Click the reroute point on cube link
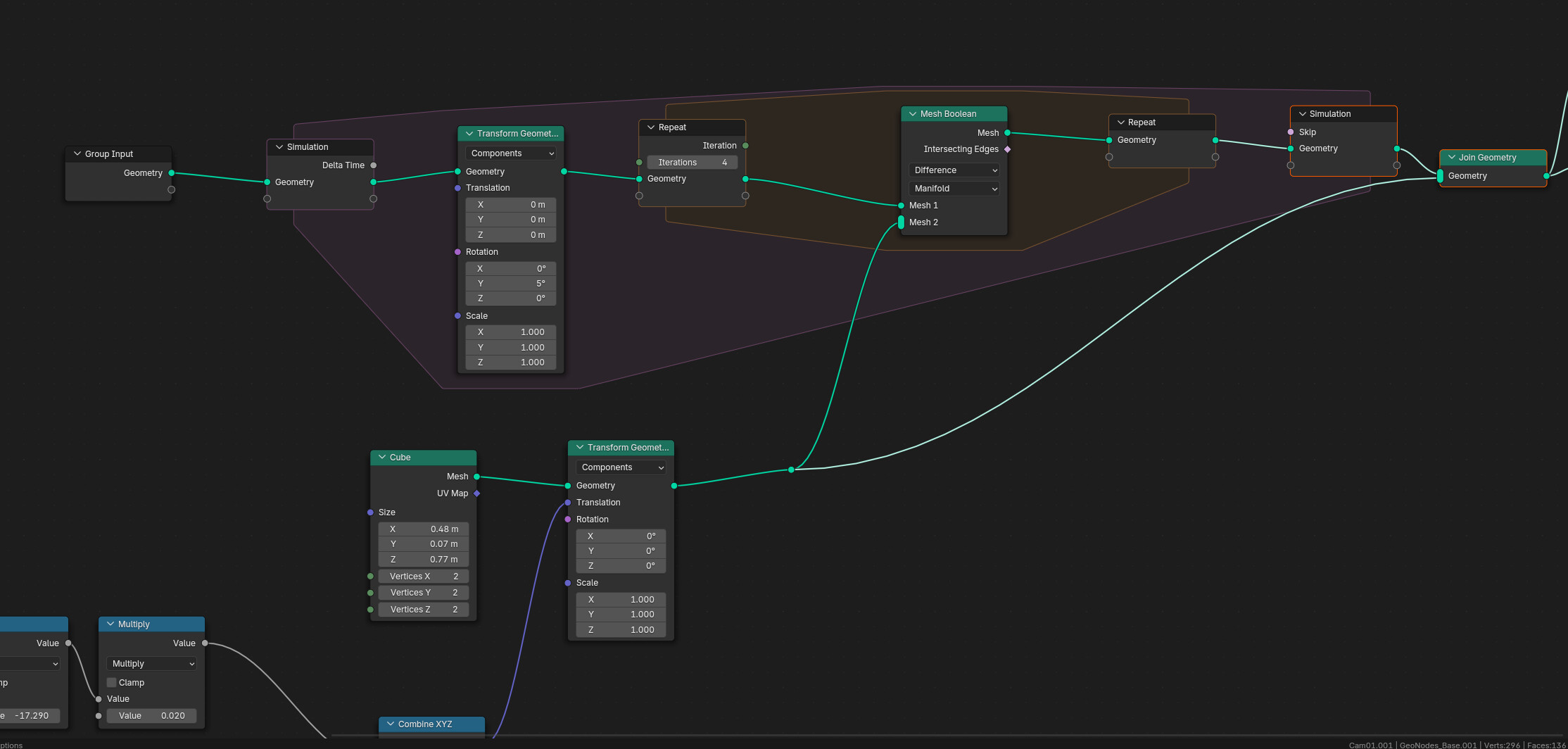The height and width of the screenshot is (749, 1568). (792, 470)
